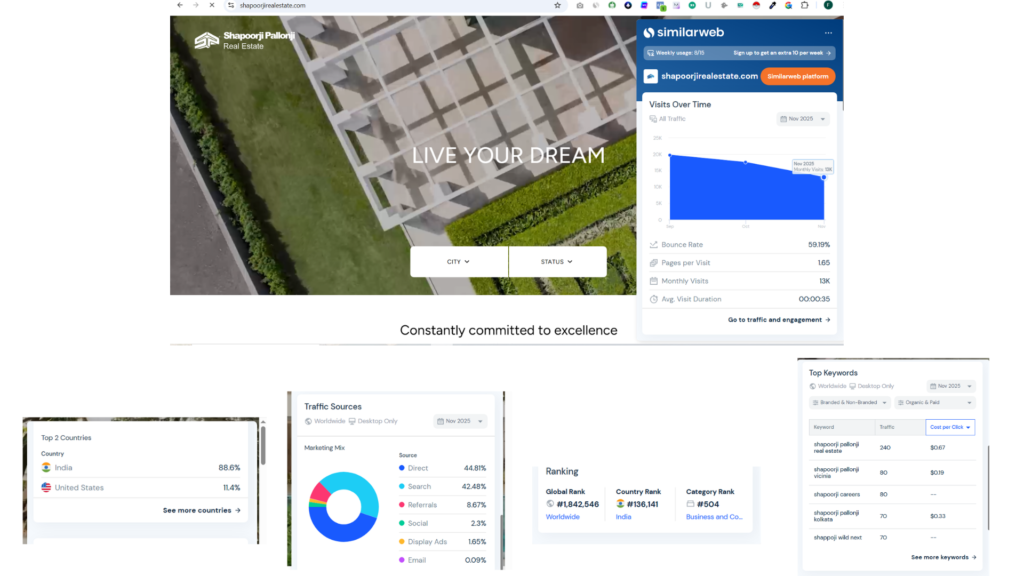
Task: Click the bookmark star in the address bar
Action: [x=556, y=5]
